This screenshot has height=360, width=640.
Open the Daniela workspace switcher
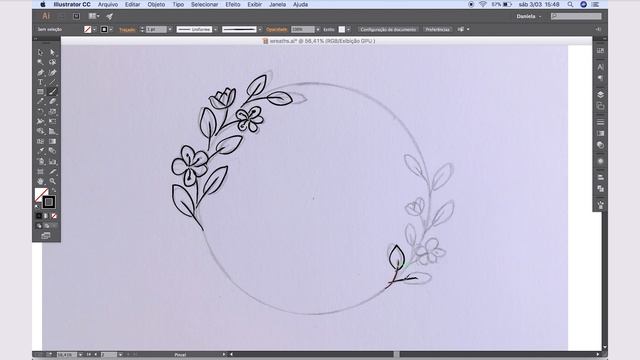tap(529, 16)
